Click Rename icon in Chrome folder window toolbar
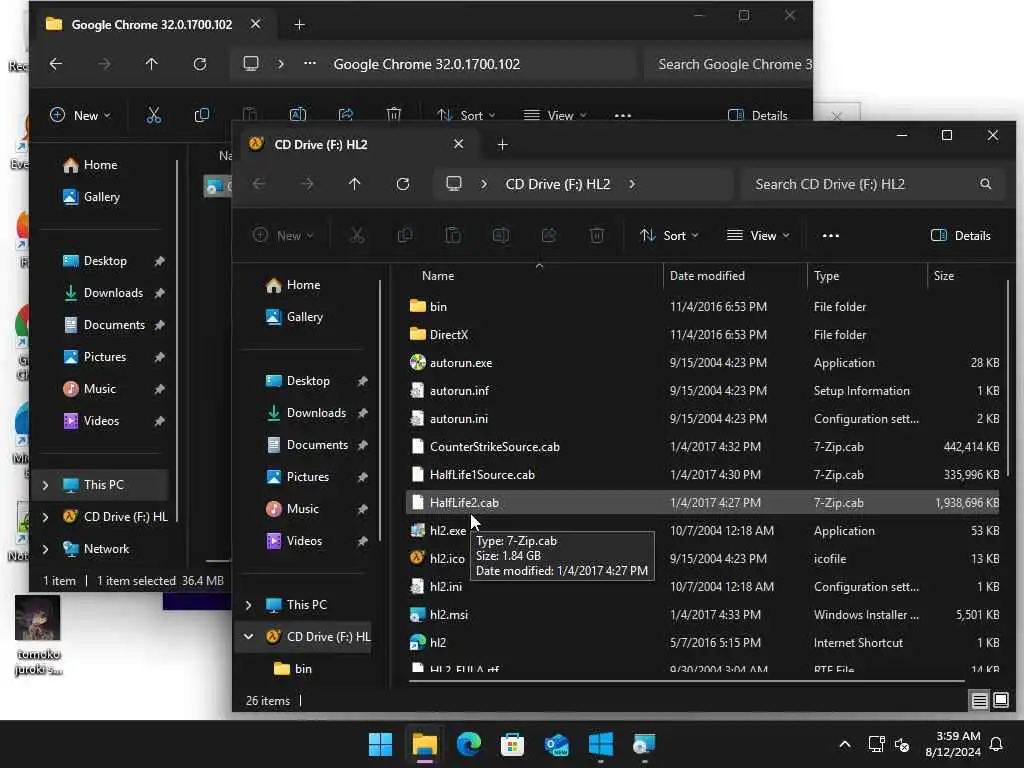Viewport: 1024px width, 768px height. [298, 116]
